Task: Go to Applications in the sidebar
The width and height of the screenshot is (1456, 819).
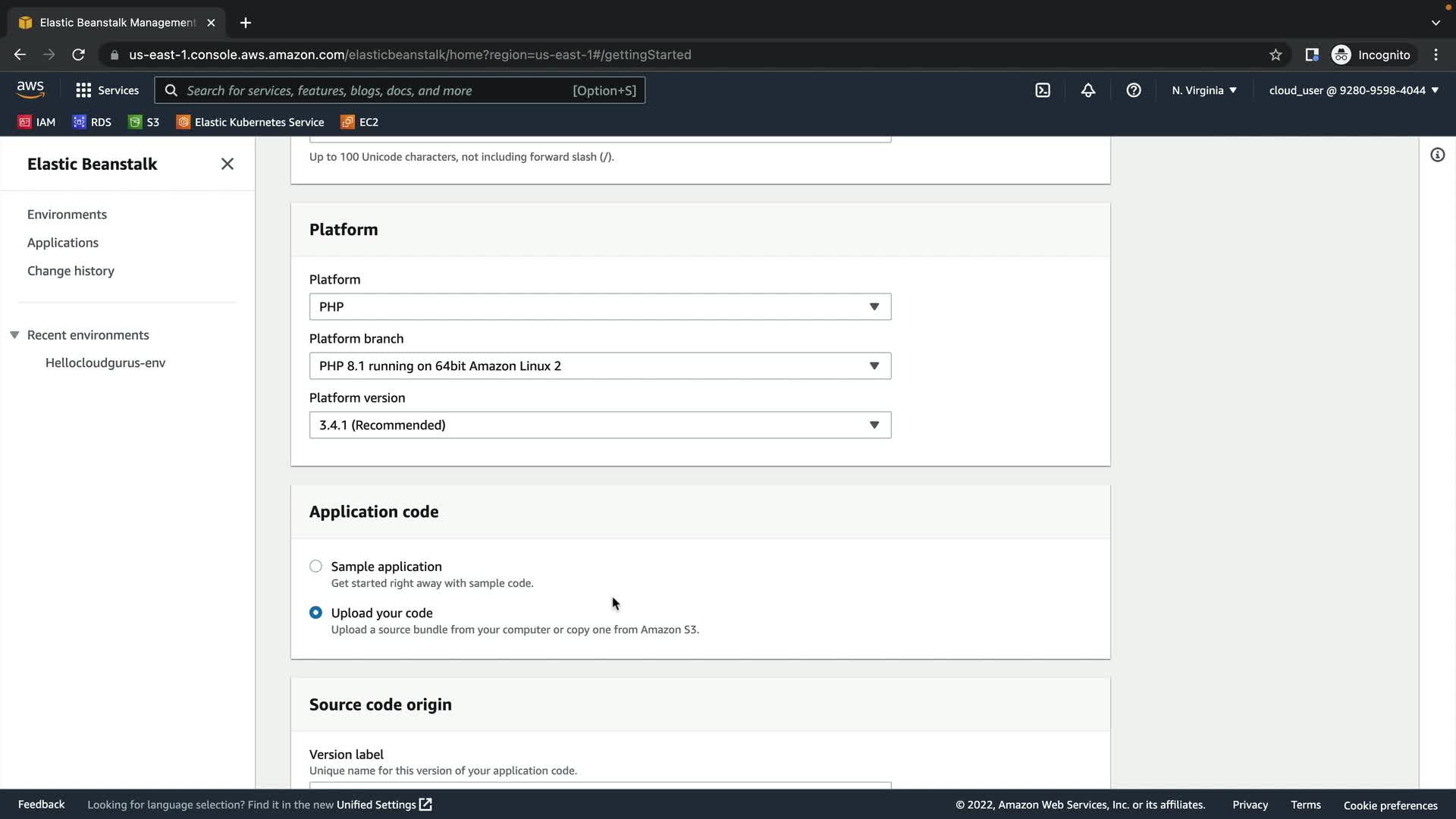Action: click(x=63, y=243)
